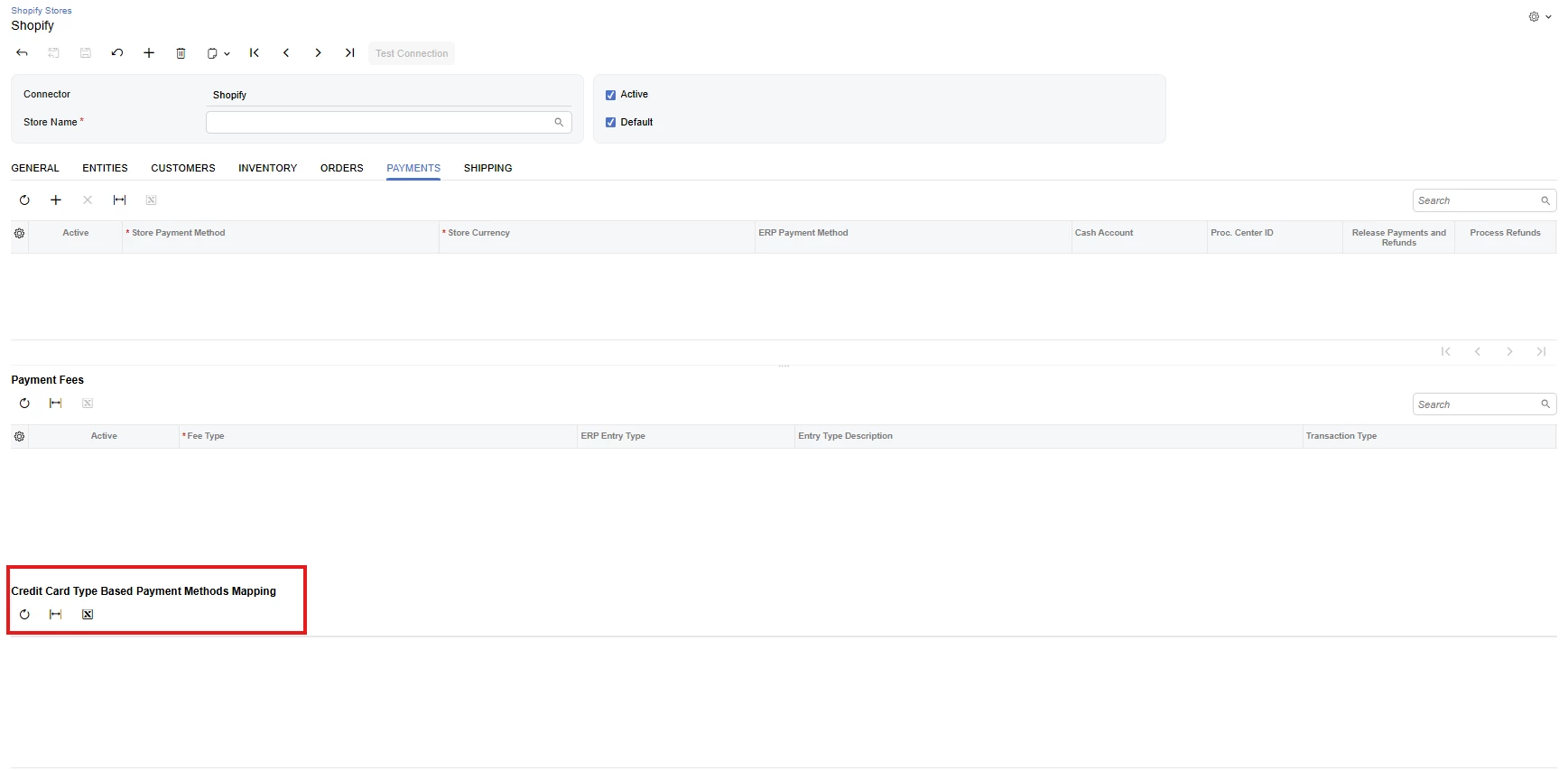Screen dimensions: 1568x771
Task: Click the ERP Entry Type column header
Action: coord(686,436)
